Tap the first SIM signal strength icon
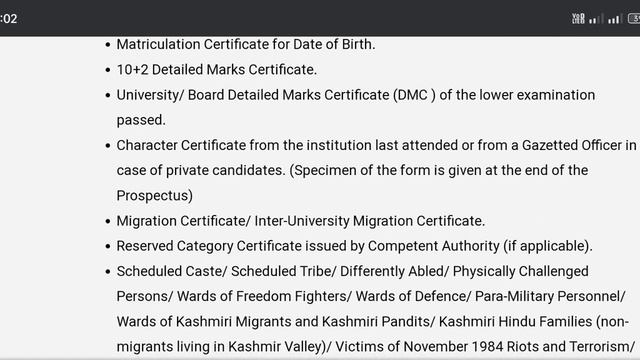Viewport: 640px width, 360px height. coord(596,18)
